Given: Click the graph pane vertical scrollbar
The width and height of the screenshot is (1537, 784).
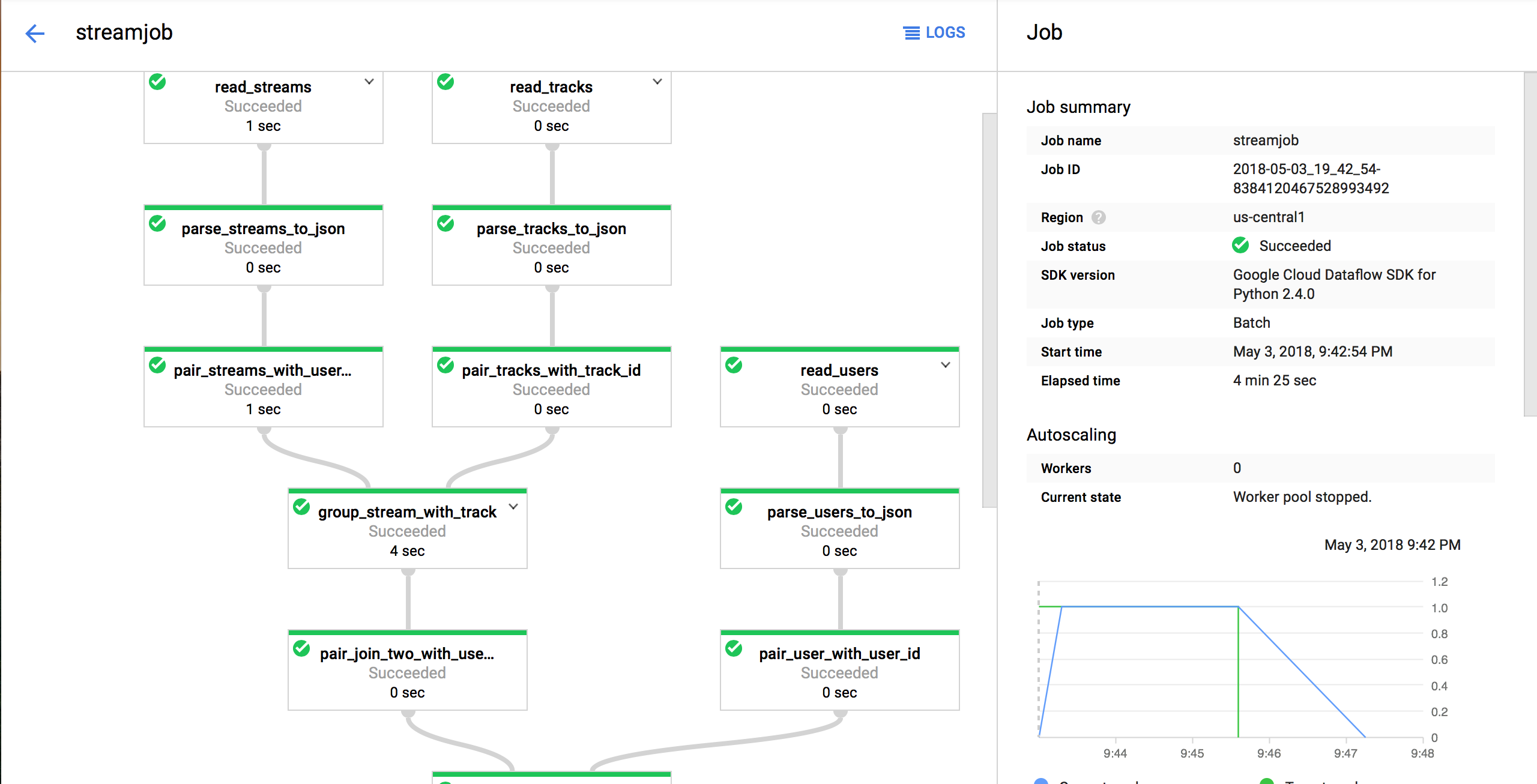Looking at the screenshot, I should (989, 310).
